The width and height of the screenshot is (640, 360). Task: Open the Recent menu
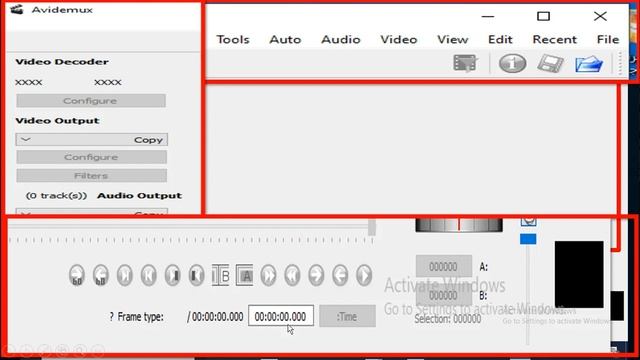coord(554,40)
